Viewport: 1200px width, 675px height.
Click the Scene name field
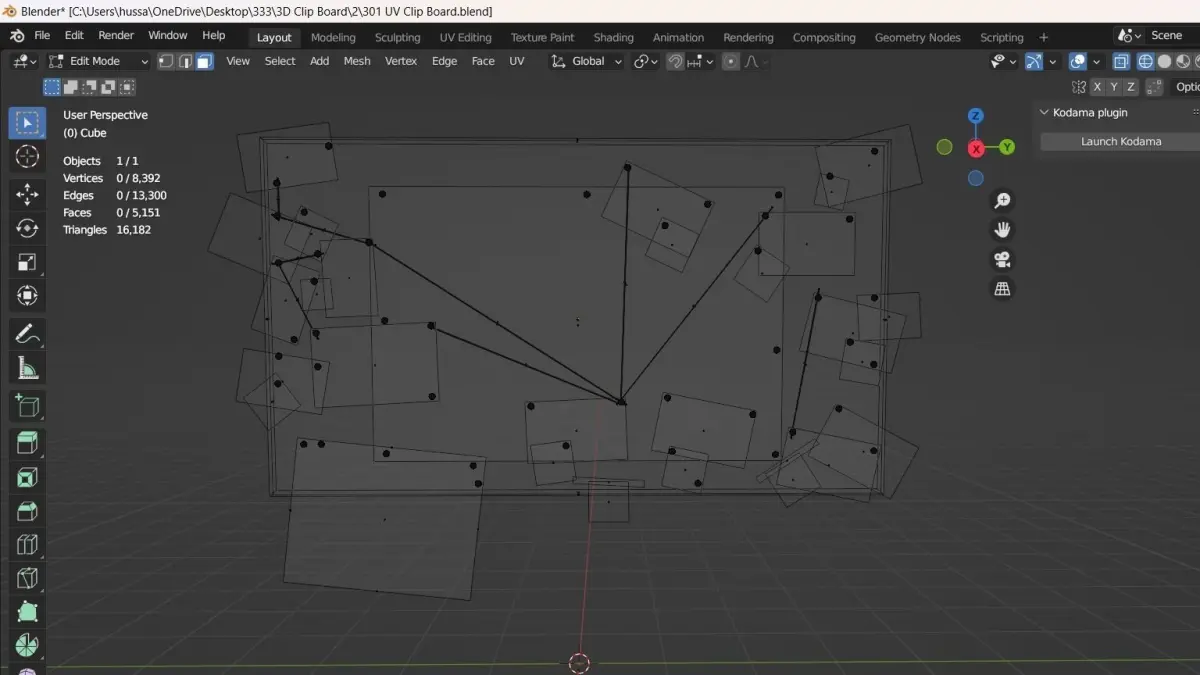[x=1174, y=35]
